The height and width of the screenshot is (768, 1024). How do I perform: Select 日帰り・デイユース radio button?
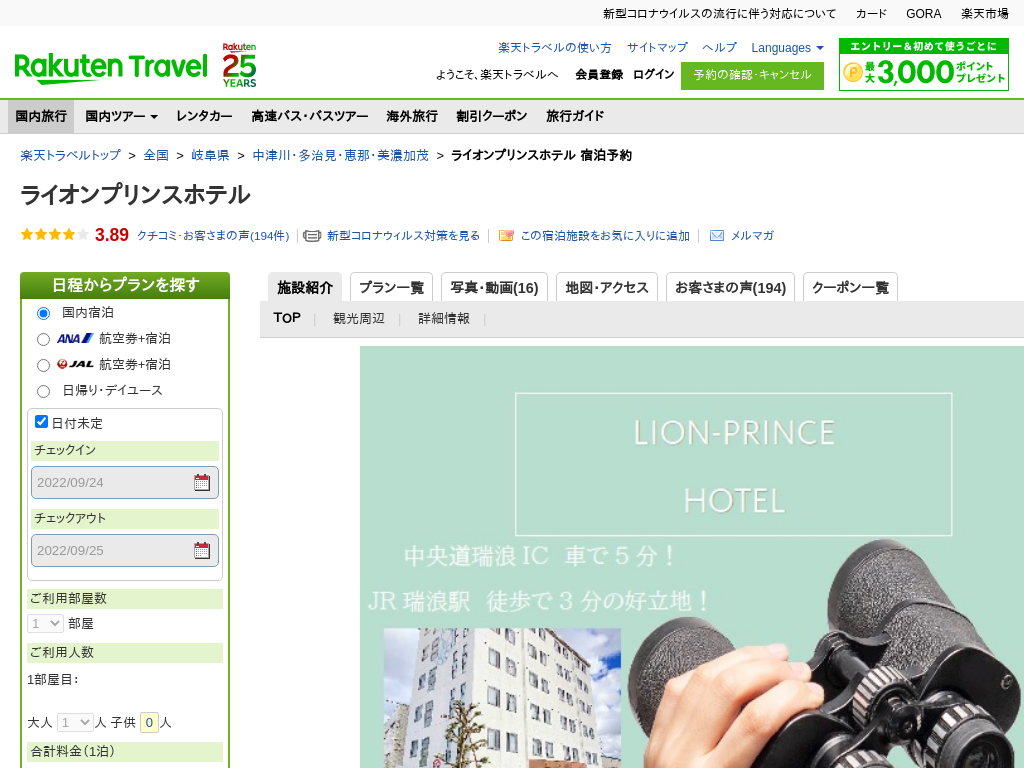click(43, 391)
